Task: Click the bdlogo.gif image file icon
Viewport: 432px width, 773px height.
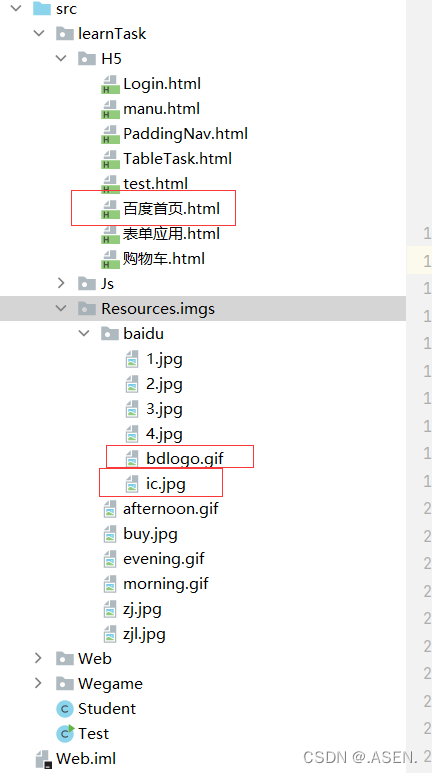Action: pos(132,459)
